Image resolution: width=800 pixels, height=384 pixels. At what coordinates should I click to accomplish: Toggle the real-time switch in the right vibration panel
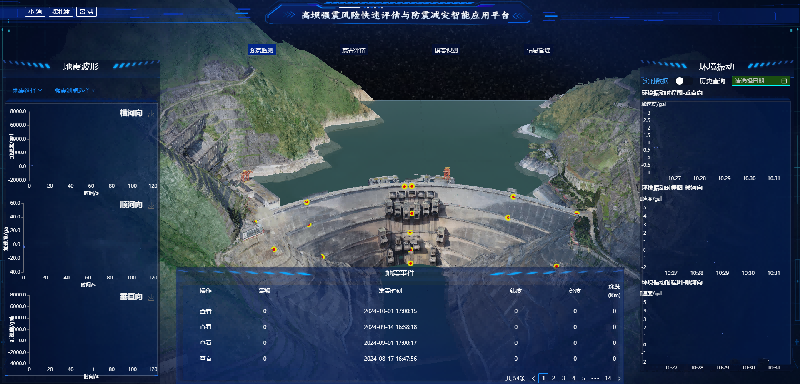coord(684,81)
